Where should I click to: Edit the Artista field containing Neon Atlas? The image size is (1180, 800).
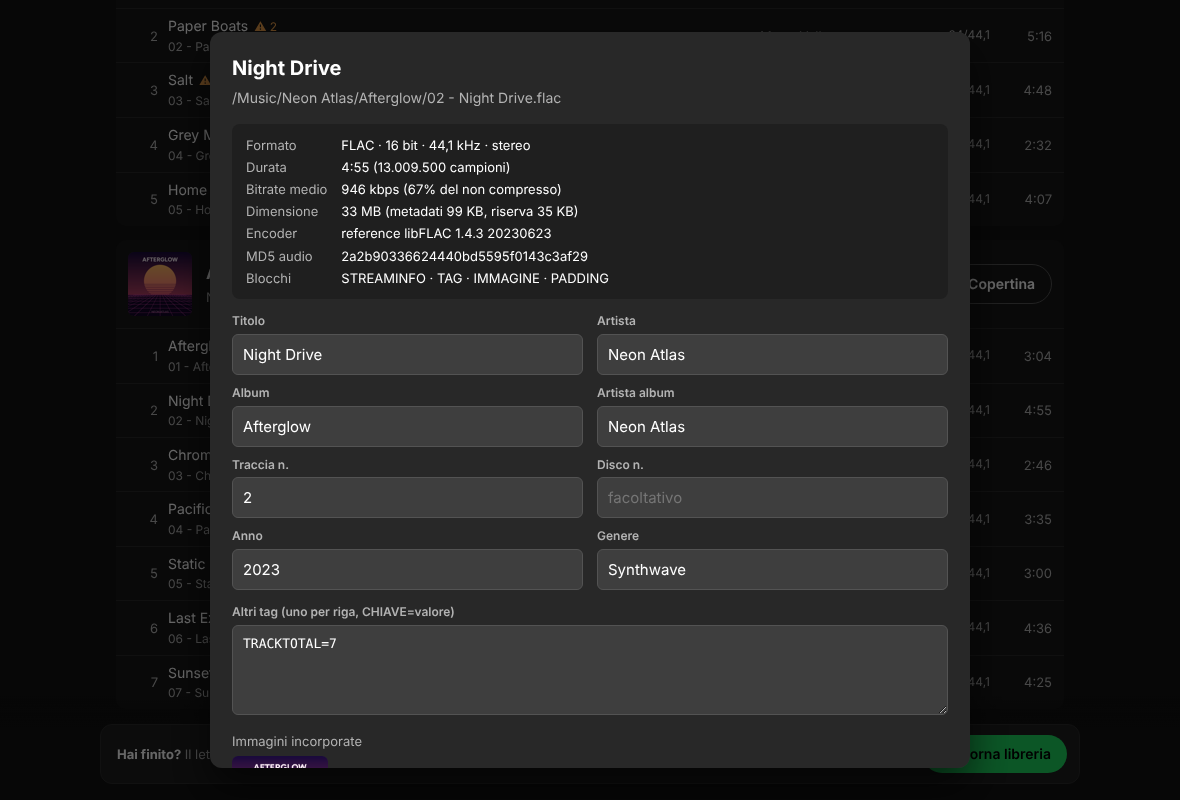772,354
